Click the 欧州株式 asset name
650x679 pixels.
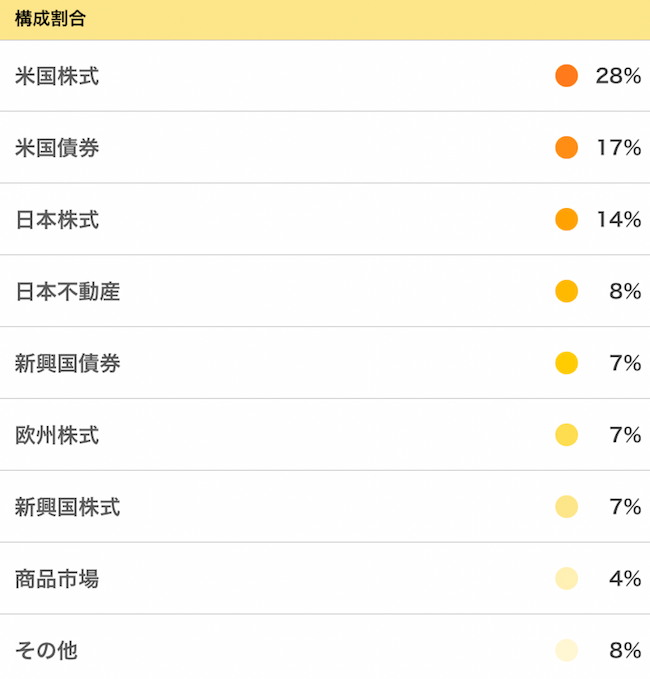pyautogui.click(x=57, y=435)
